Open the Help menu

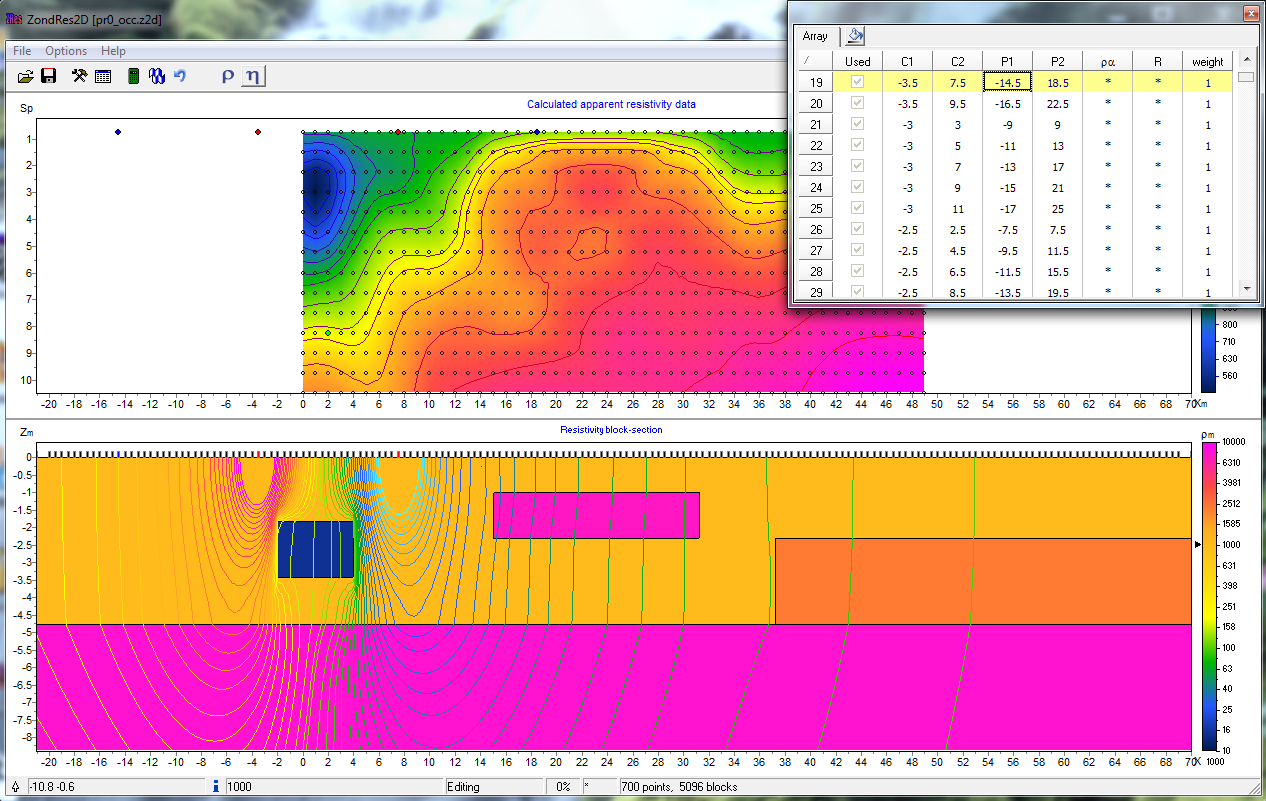(114, 51)
